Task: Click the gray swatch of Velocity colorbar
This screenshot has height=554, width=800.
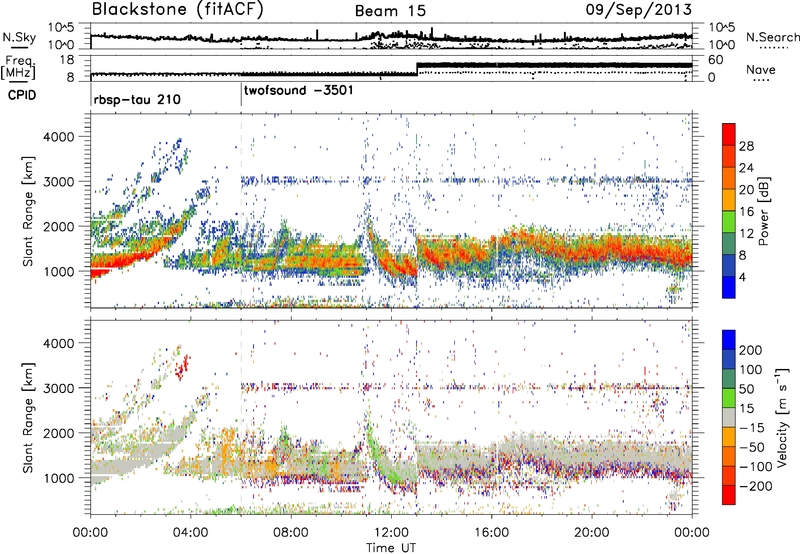Action: pyautogui.click(x=729, y=418)
